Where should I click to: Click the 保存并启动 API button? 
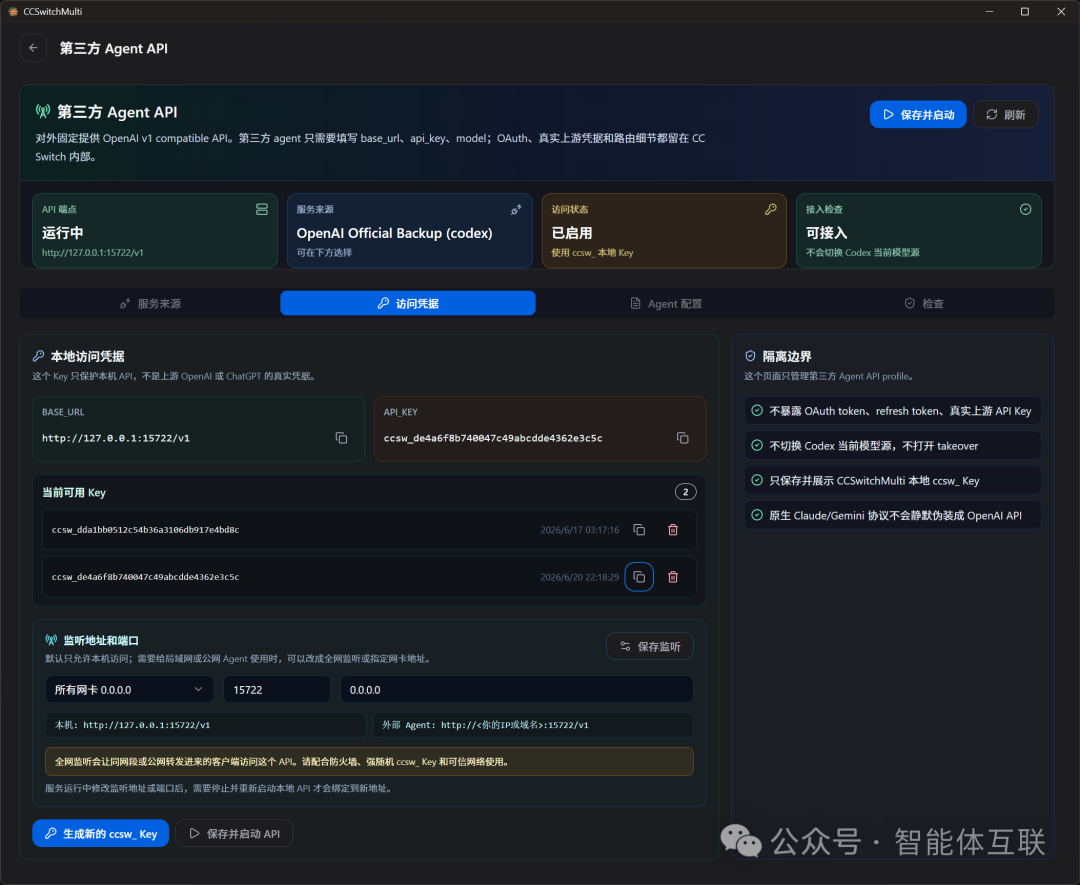click(234, 833)
